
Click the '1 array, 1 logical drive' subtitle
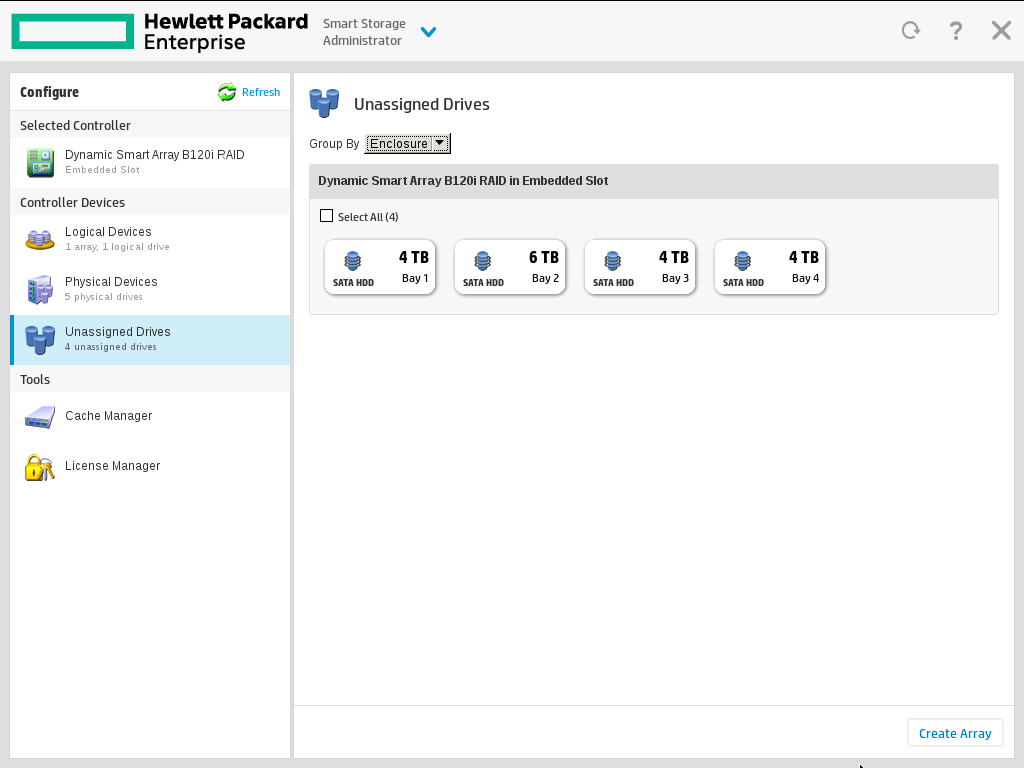117,247
